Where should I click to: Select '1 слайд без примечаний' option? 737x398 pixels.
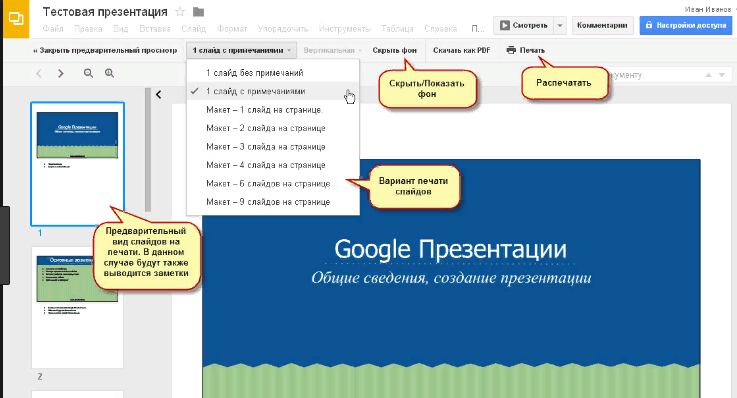pos(273,73)
